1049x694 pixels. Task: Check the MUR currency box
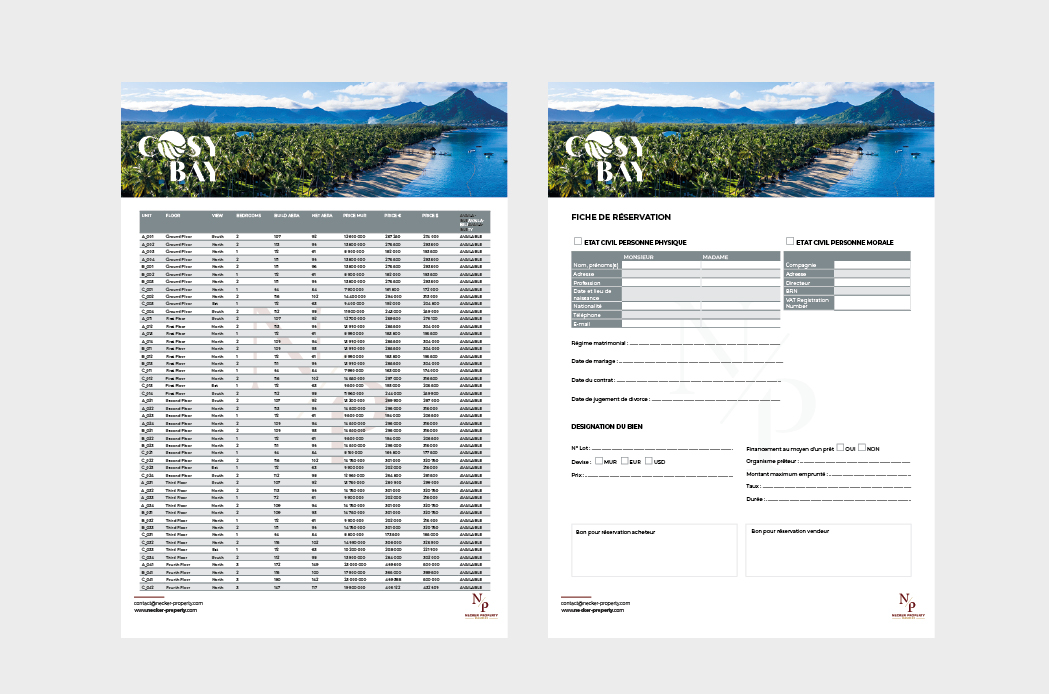(599, 461)
